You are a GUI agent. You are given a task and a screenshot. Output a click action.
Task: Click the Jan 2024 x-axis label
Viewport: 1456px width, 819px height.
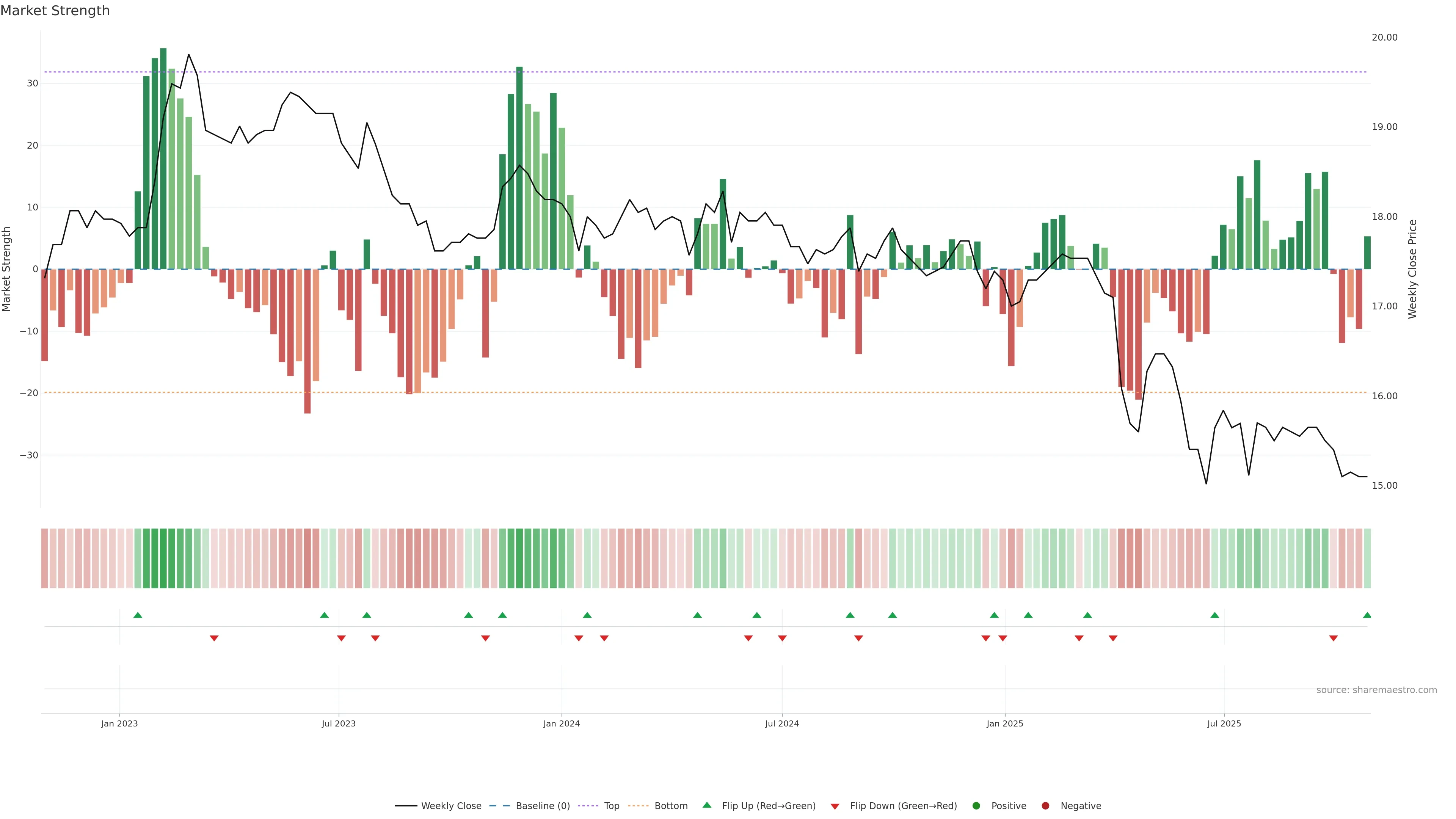click(x=561, y=723)
